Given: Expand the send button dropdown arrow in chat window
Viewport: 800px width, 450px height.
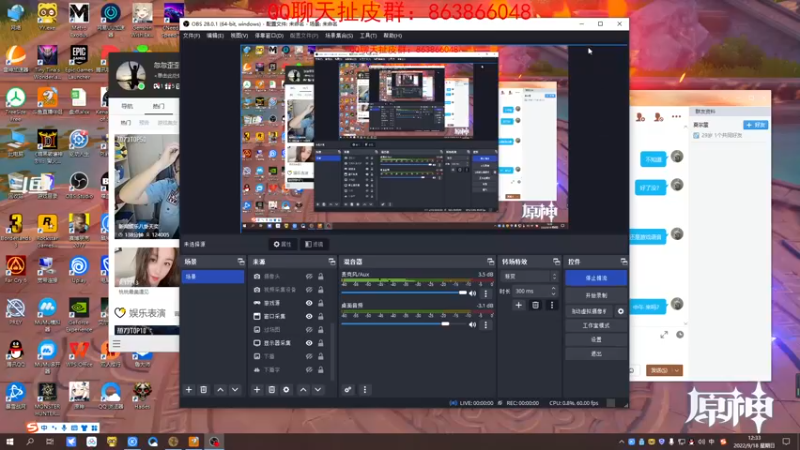Looking at the screenshot, I should 677,370.
